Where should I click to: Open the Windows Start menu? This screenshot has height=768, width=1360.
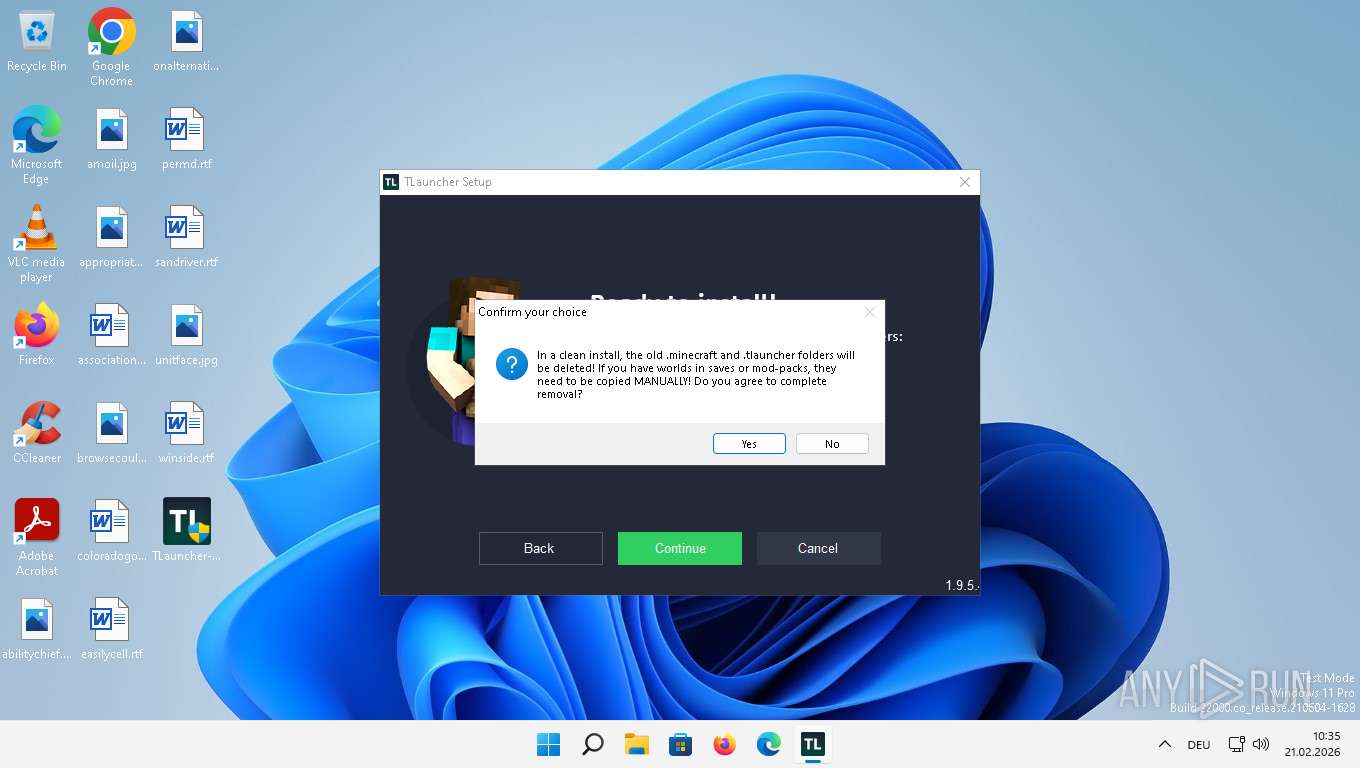[x=548, y=744]
